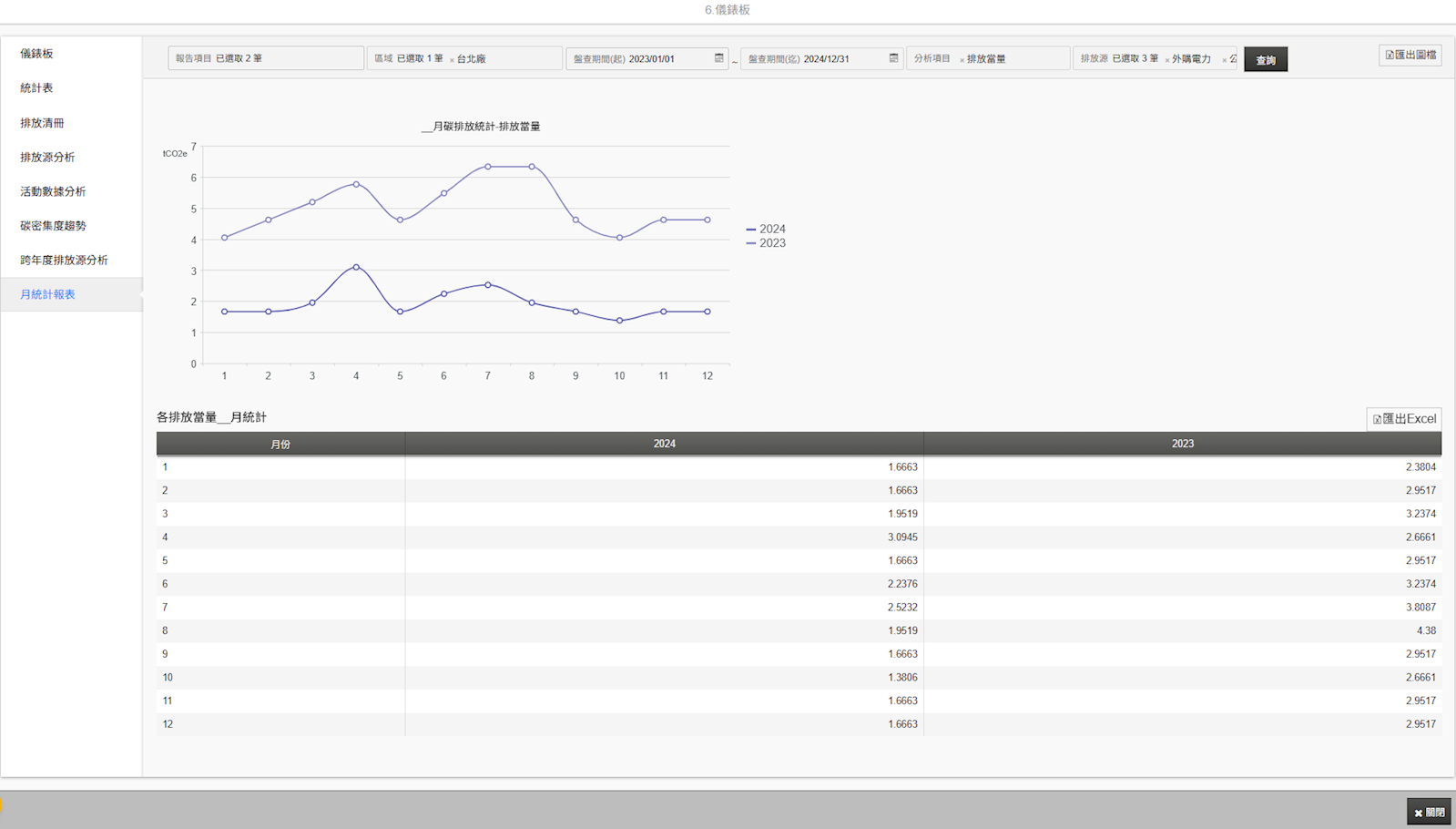
Task: Open the start date calendar picker icon
Action: (718, 58)
